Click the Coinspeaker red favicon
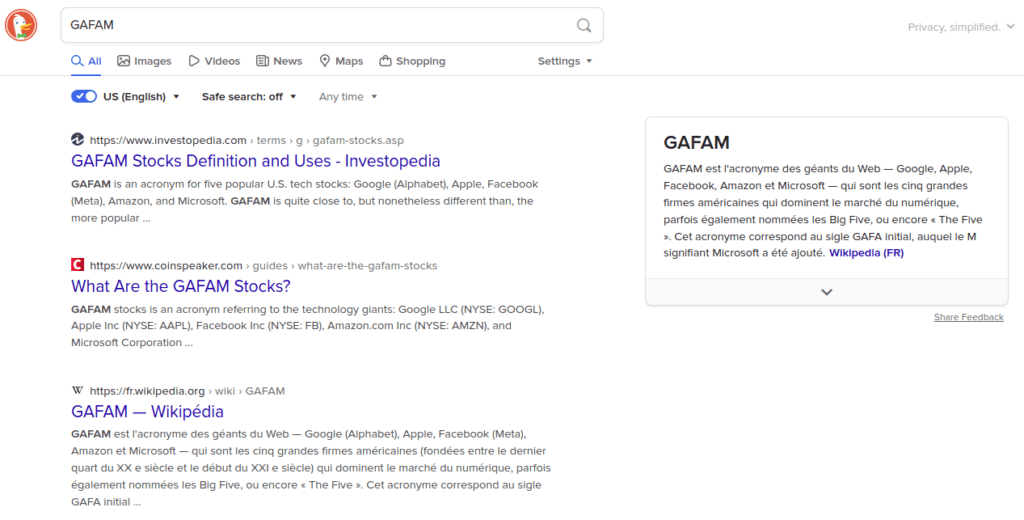This screenshot has height=520, width=1024. click(x=78, y=265)
